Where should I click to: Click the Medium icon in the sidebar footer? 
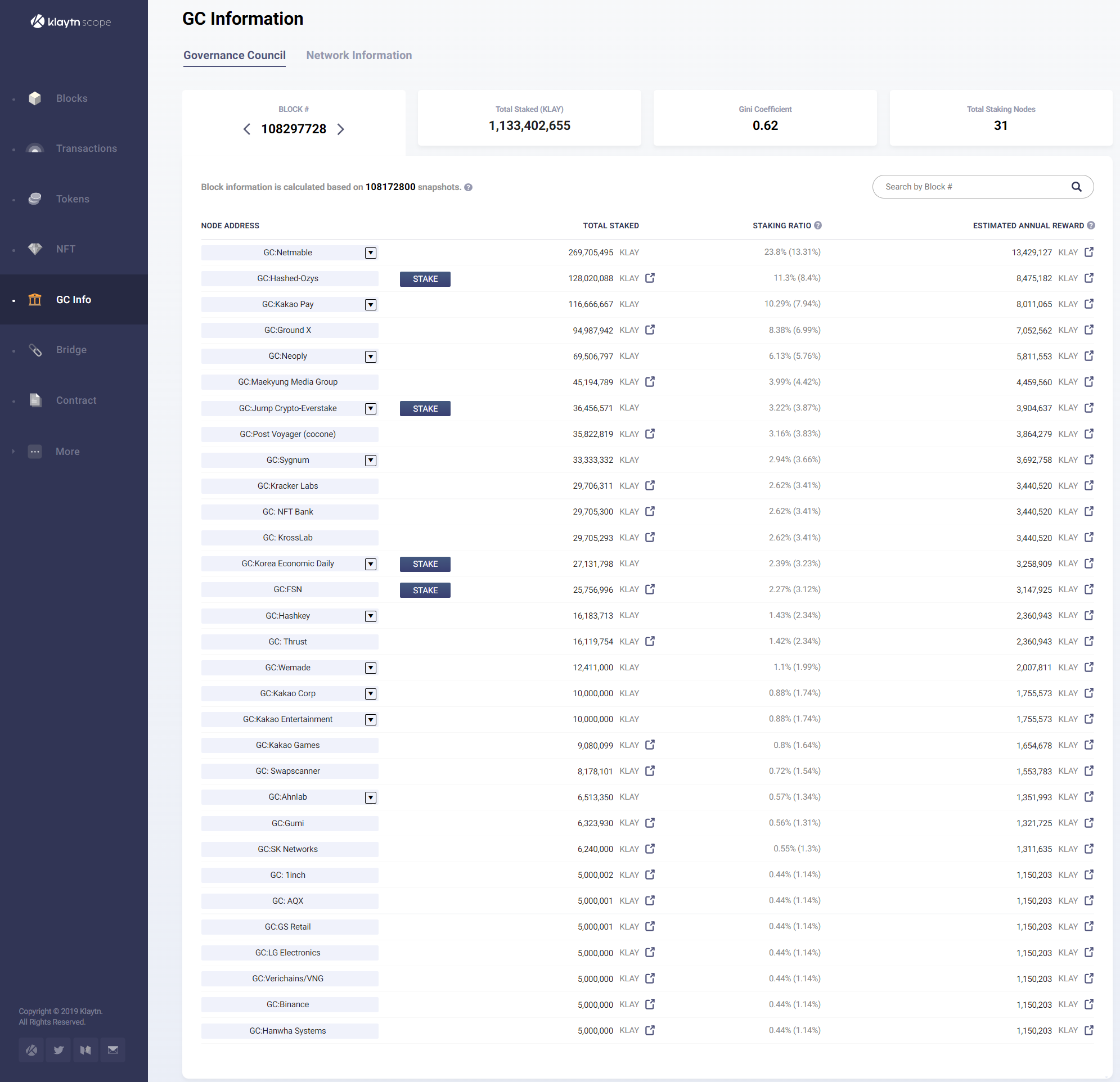pyautogui.click(x=86, y=1049)
